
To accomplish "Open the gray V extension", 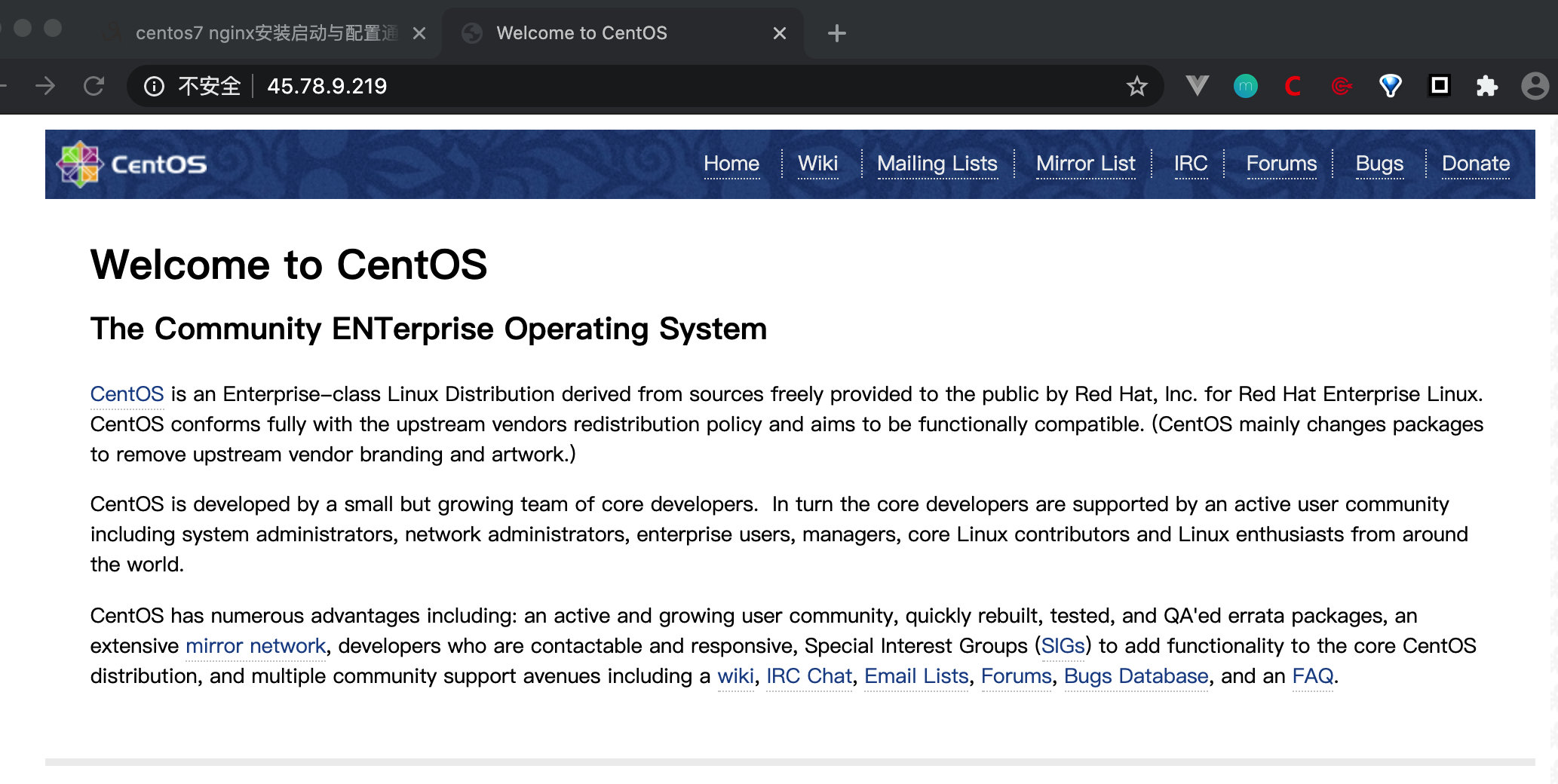I will (1197, 86).
